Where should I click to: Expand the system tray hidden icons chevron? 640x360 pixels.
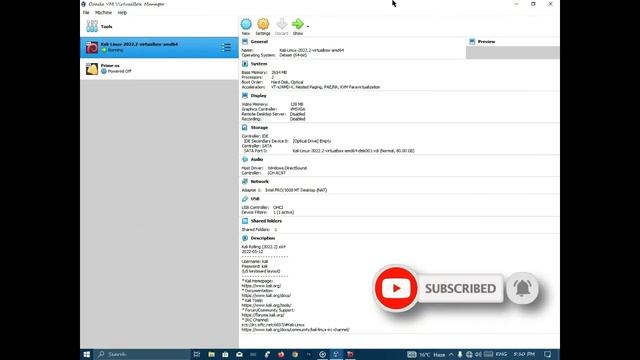pos(451,354)
